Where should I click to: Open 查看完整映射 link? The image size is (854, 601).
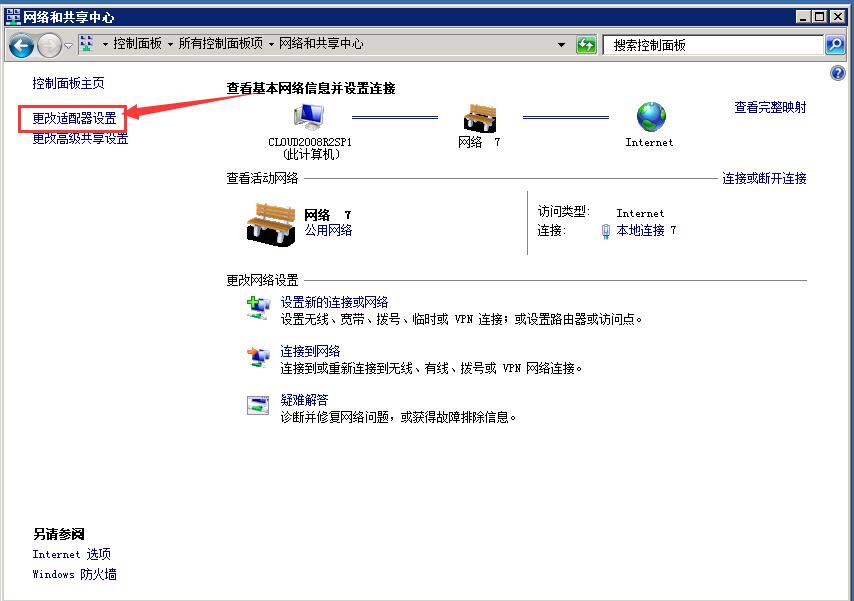770,107
